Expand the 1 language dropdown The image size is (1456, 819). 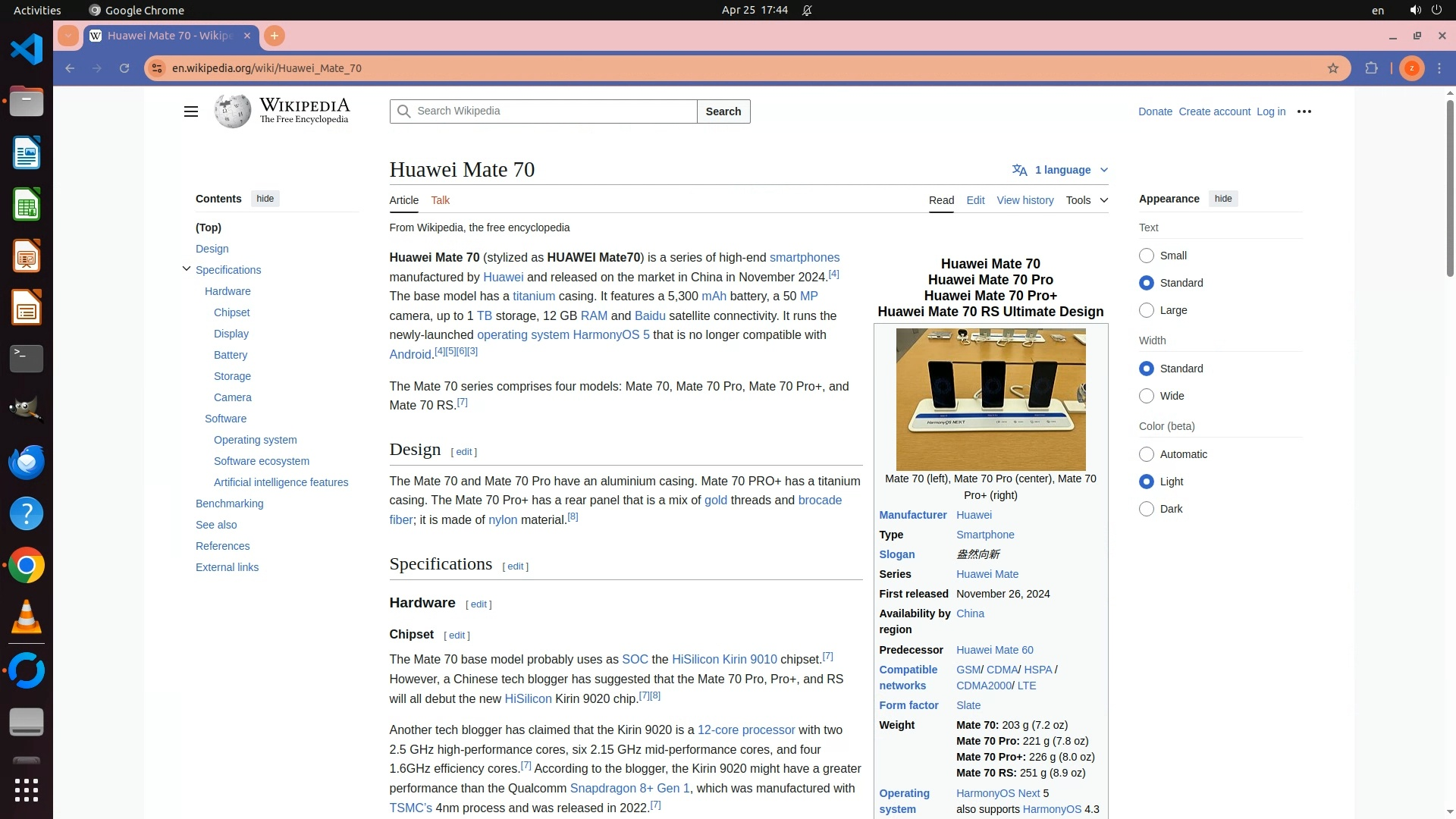coord(1061,170)
